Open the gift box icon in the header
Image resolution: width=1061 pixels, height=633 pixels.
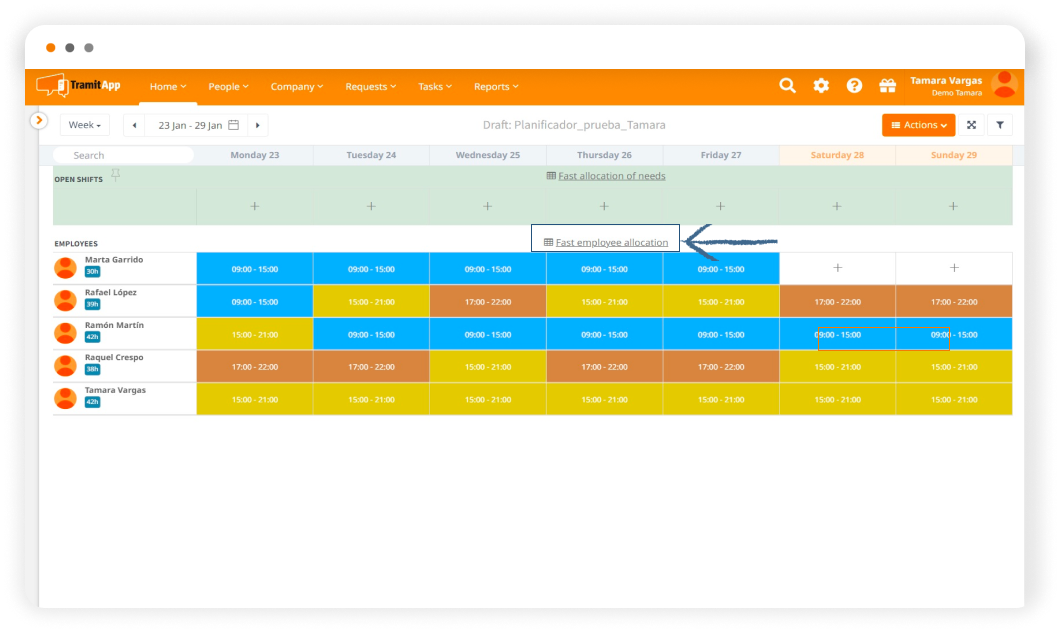click(x=888, y=86)
